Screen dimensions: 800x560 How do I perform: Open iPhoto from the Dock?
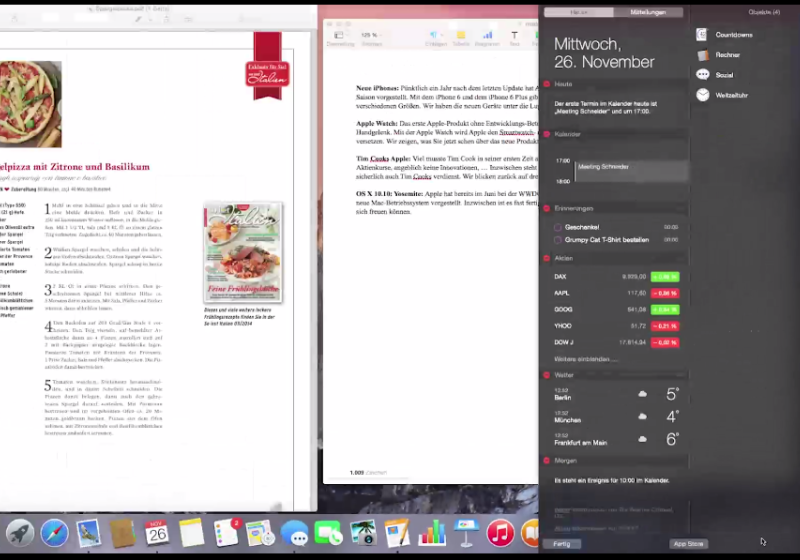point(363,533)
